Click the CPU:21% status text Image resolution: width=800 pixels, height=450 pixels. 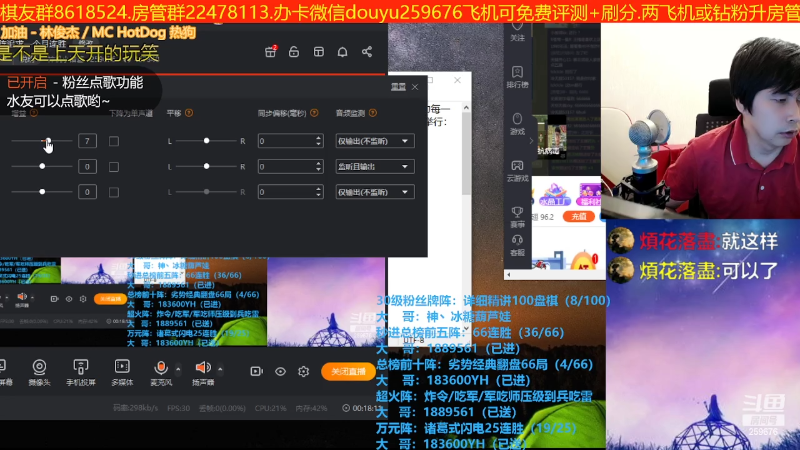click(270, 408)
